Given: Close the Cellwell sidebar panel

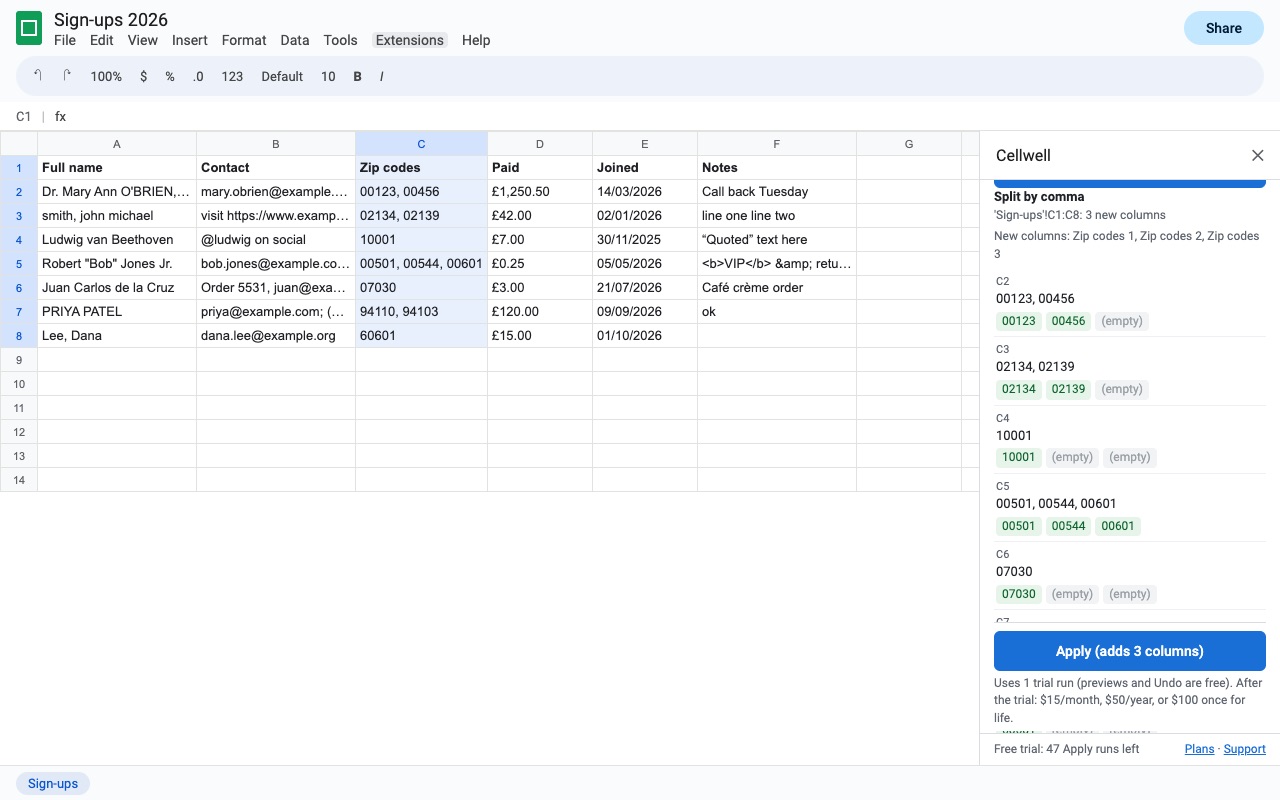Looking at the screenshot, I should (x=1258, y=155).
